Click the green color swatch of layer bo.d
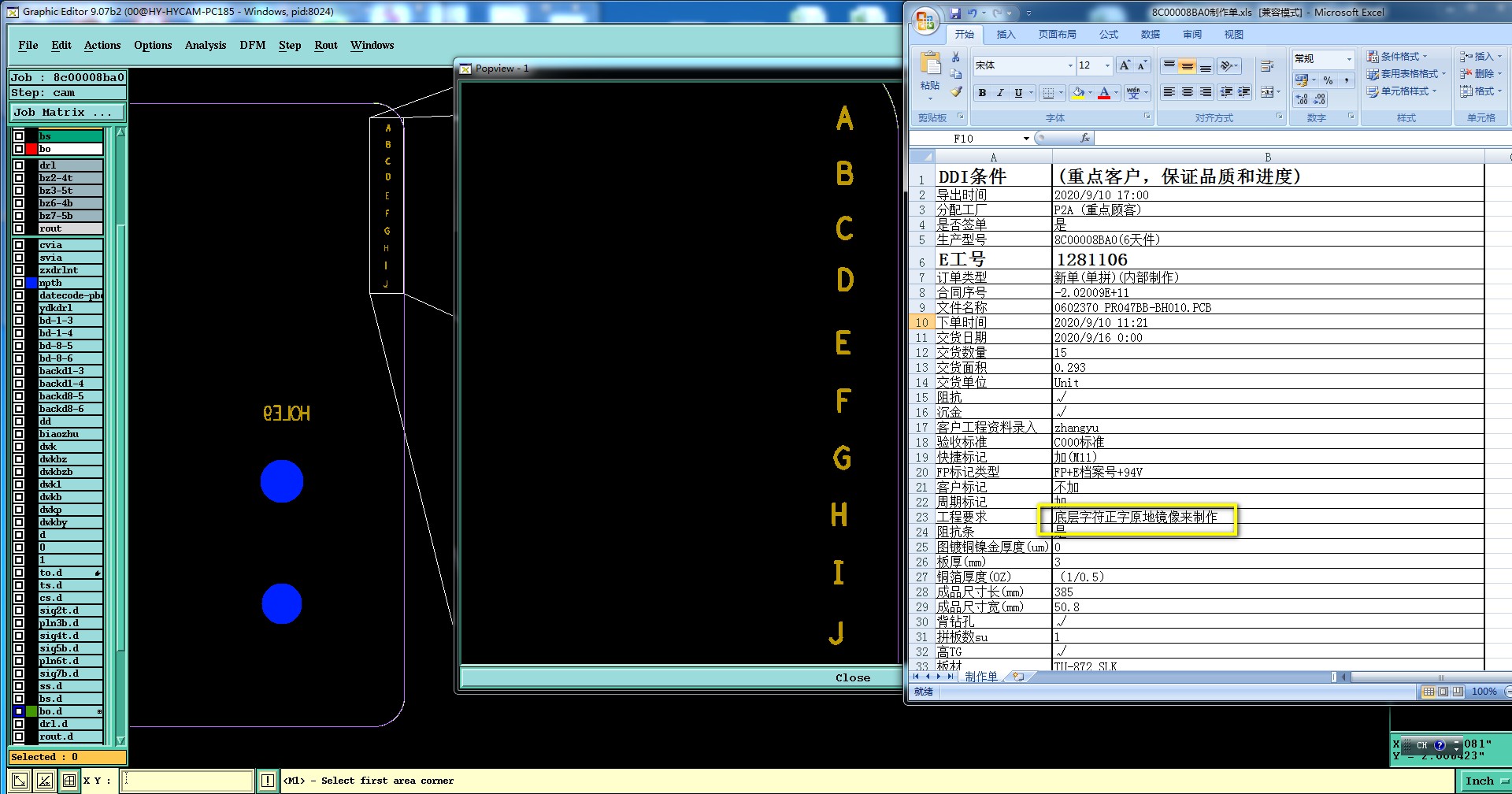 point(31,711)
